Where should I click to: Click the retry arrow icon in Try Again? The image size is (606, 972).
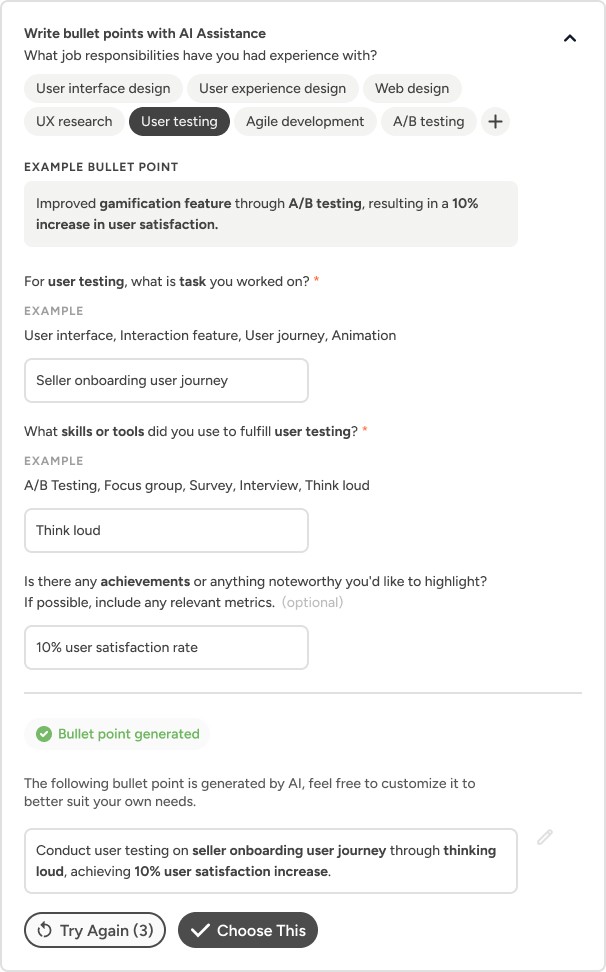[44, 930]
